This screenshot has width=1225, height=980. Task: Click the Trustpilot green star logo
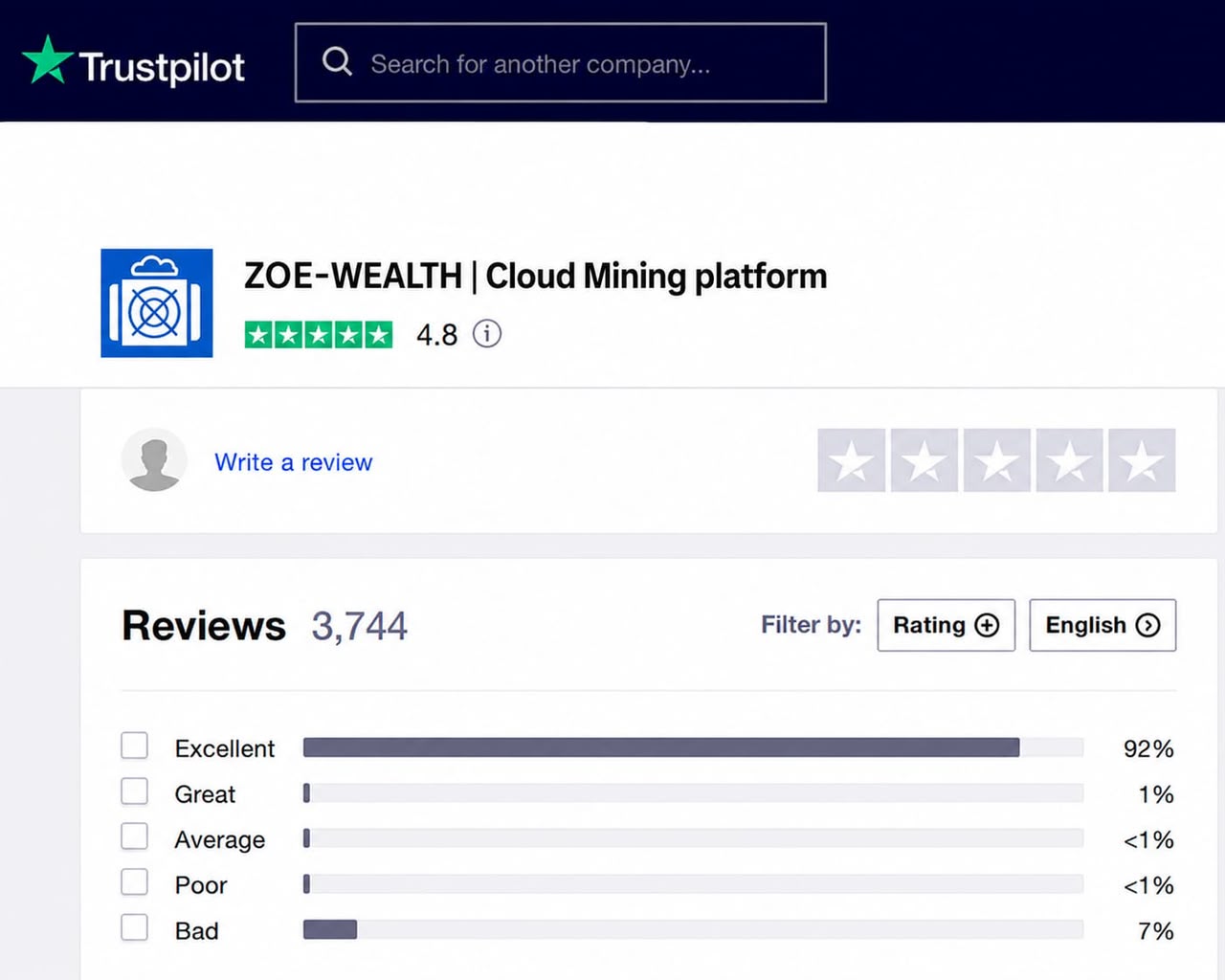click(47, 59)
